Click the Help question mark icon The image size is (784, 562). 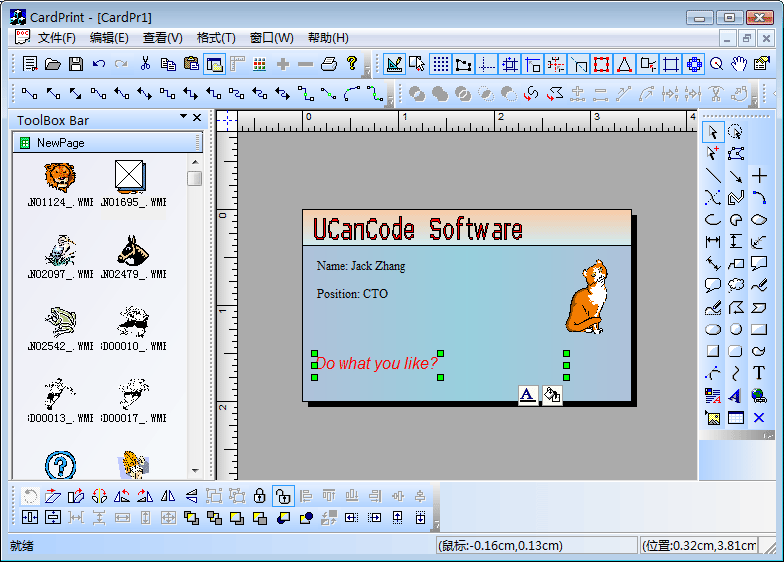(x=352, y=64)
